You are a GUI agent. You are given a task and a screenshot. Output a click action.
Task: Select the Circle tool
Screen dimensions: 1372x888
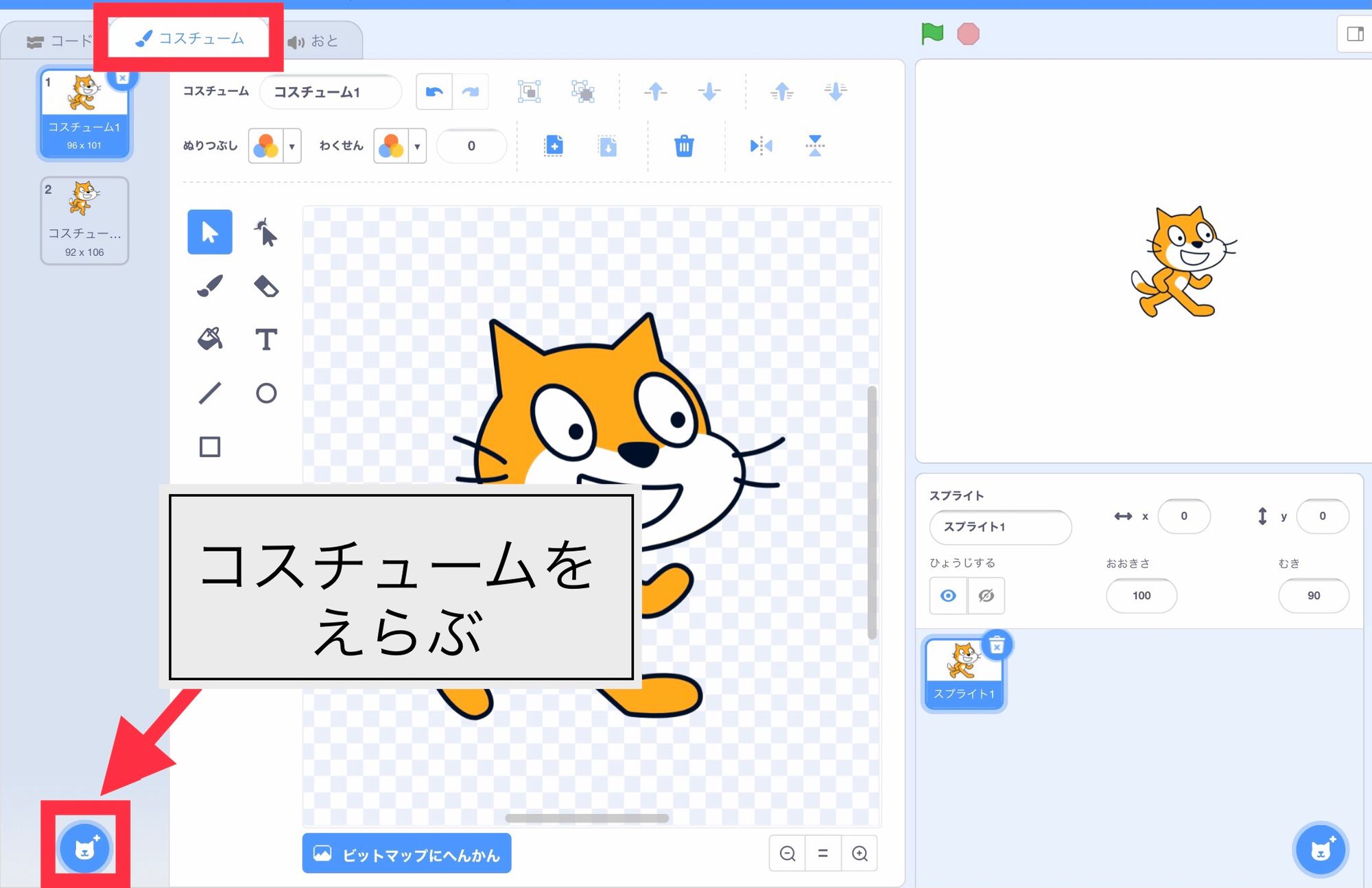[266, 393]
